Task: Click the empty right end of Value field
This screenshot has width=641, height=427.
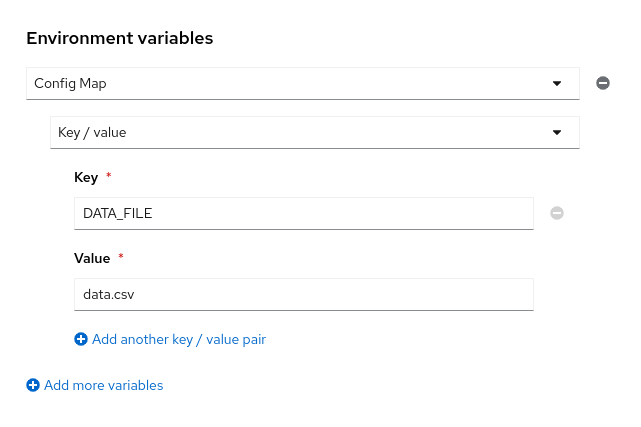Action: click(x=500, y=294)
